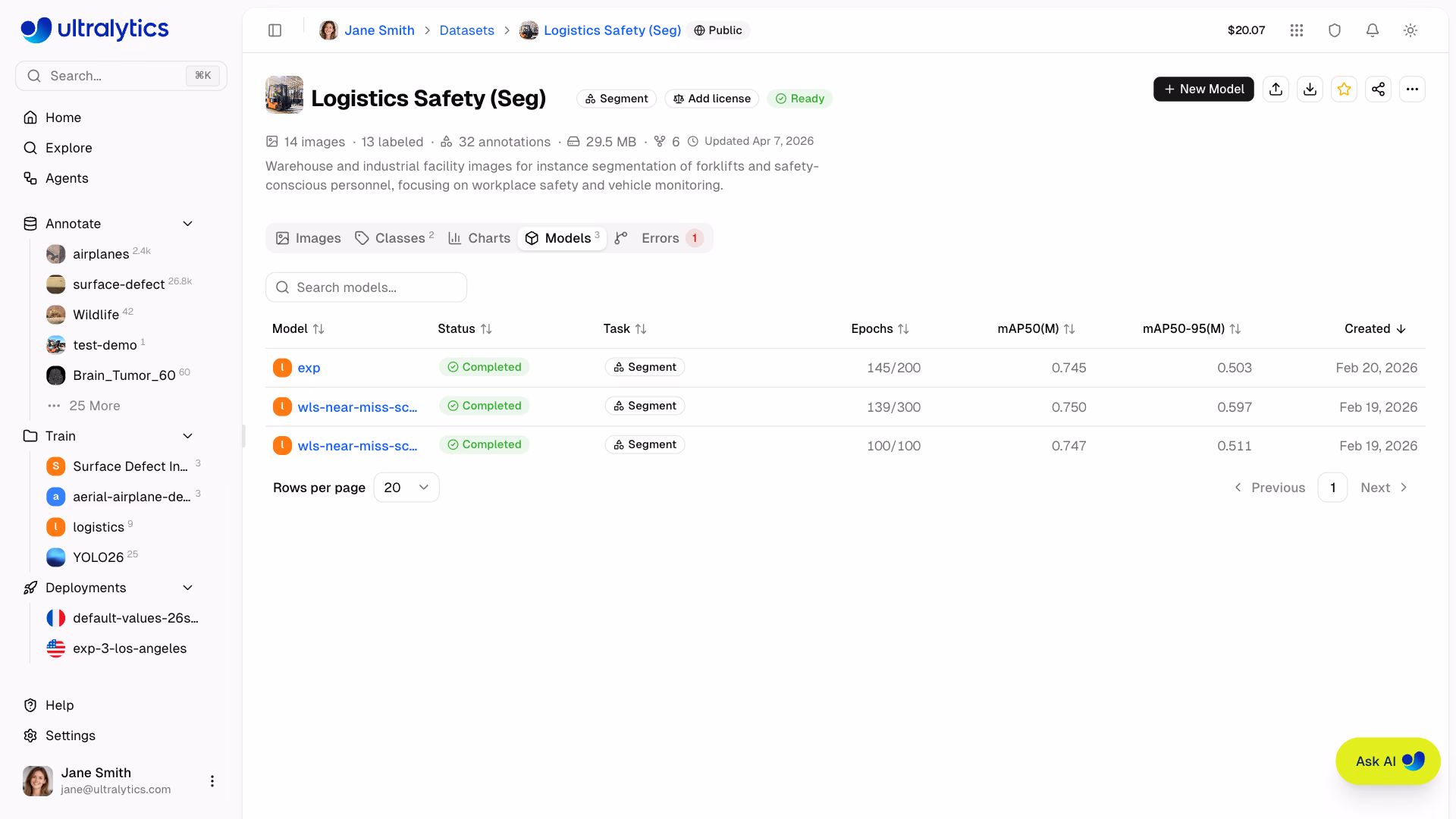1456x819 pixels.
Task: Click the shield icon in the top bar
Action: coord(1335,30)
